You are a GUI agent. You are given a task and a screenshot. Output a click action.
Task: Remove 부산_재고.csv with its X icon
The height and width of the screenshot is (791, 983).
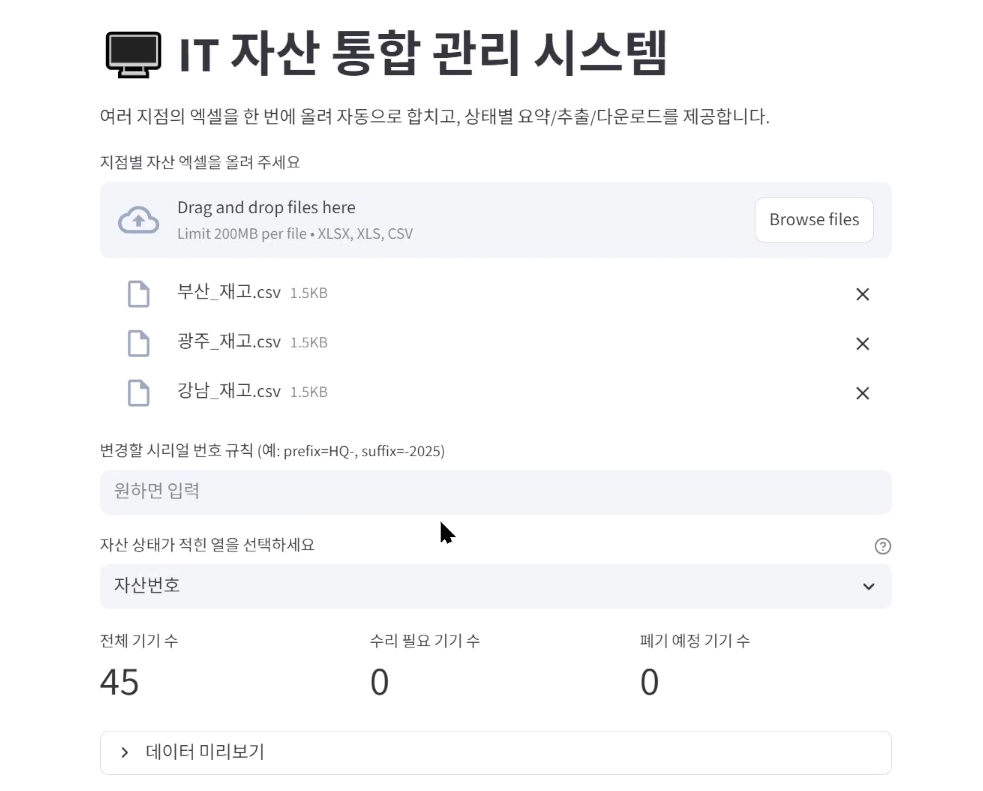(x=862, y=294)
